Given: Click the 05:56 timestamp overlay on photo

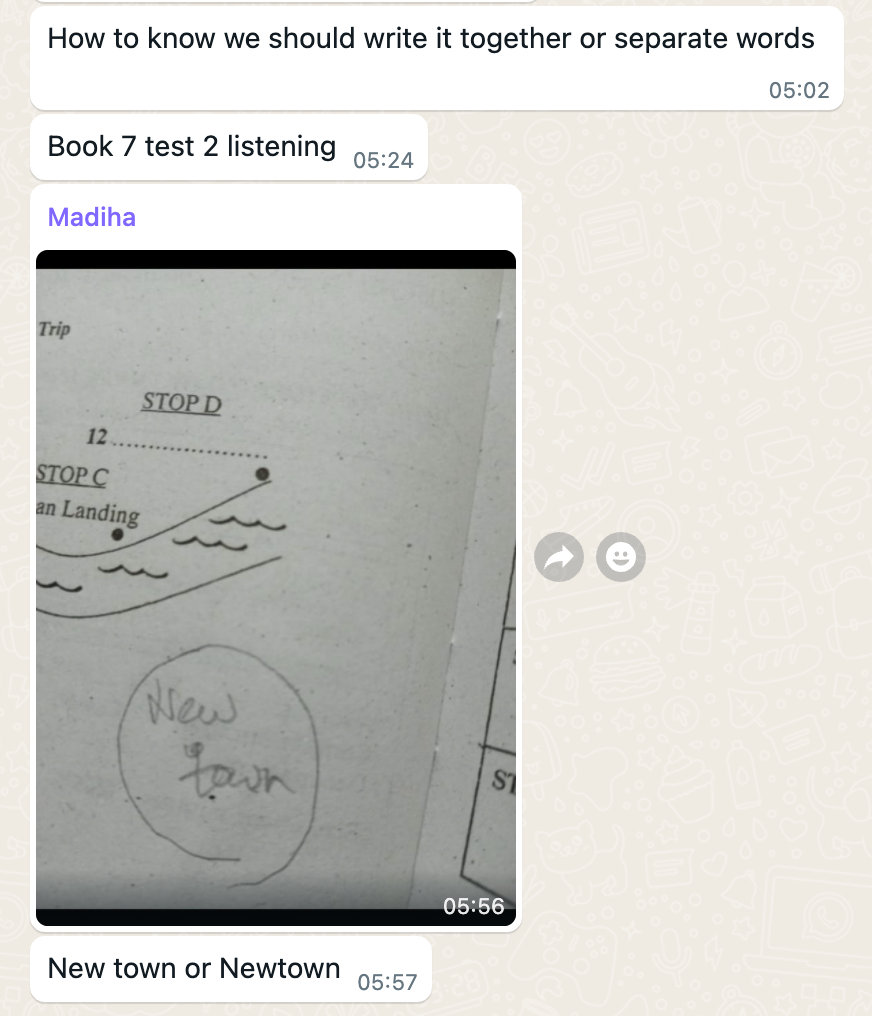Looking at the screenshot, I should point(474,906).
